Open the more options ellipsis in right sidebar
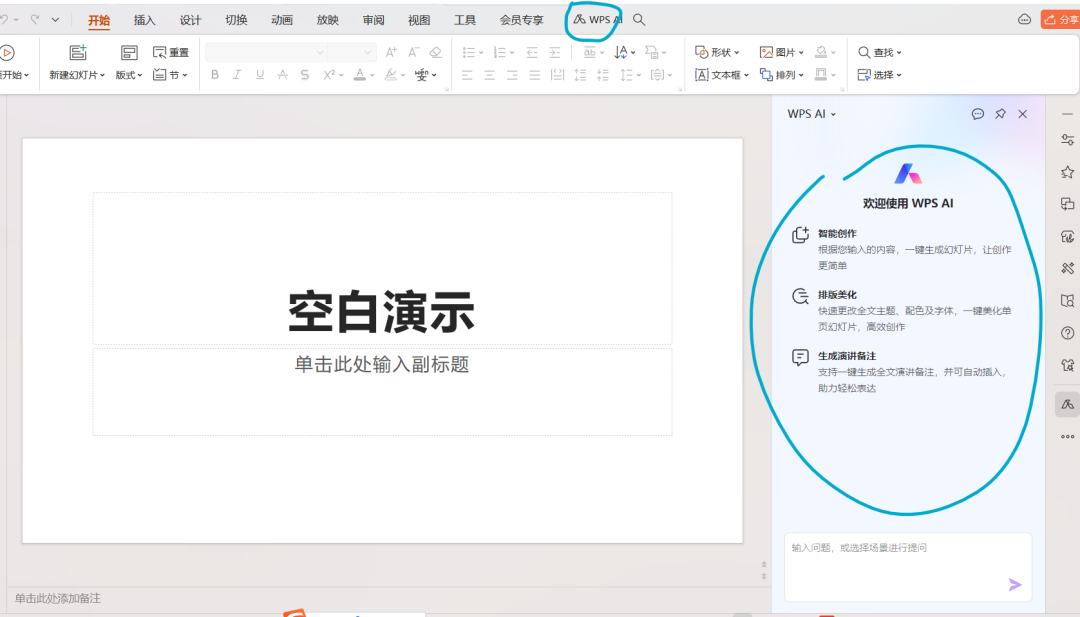Screen dimensions: 1080x617 coord(1067,436)
